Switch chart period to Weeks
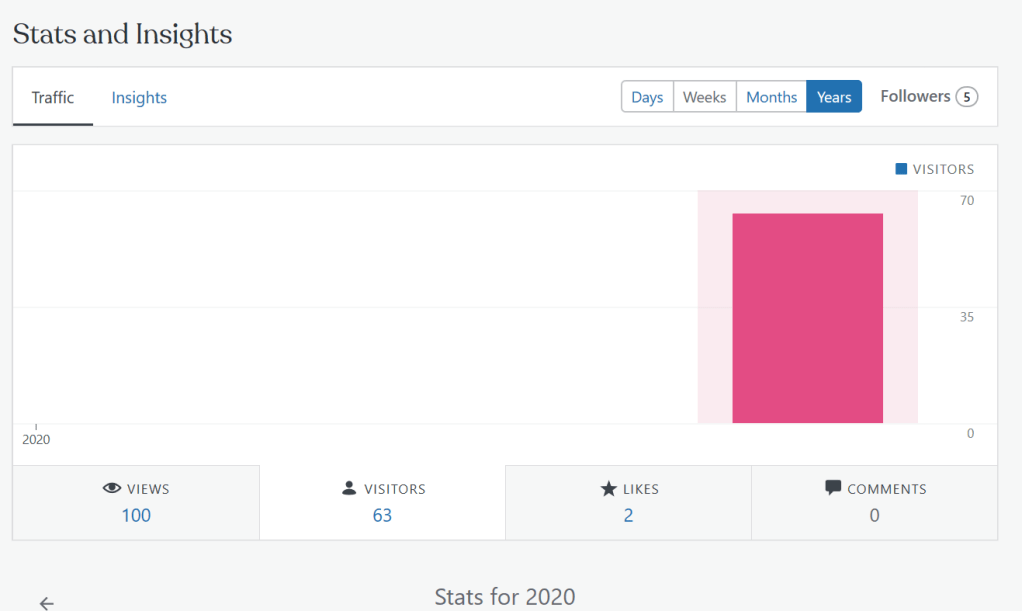Image resolution: width=1022 pixels, height=611 pixels. [704, 97]
